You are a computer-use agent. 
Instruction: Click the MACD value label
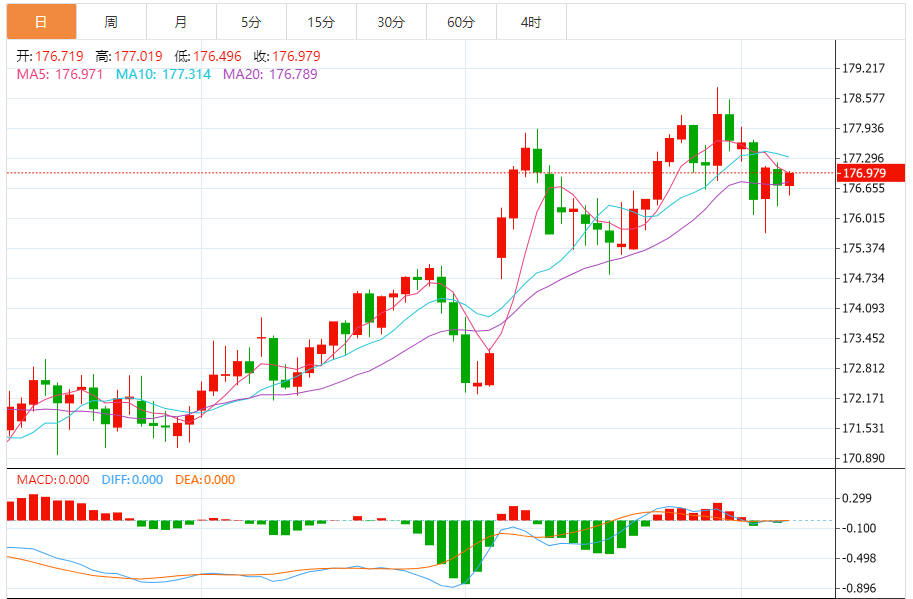(53, 480)
